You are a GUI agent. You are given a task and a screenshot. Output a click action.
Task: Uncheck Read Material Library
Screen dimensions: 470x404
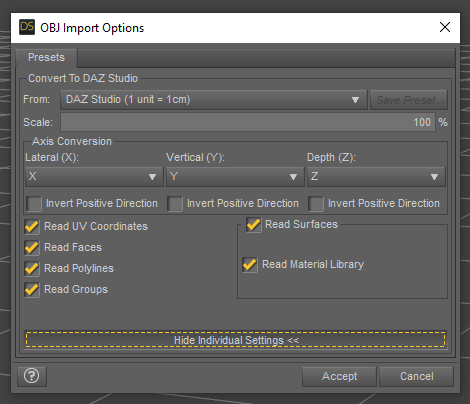pos(250,265)
